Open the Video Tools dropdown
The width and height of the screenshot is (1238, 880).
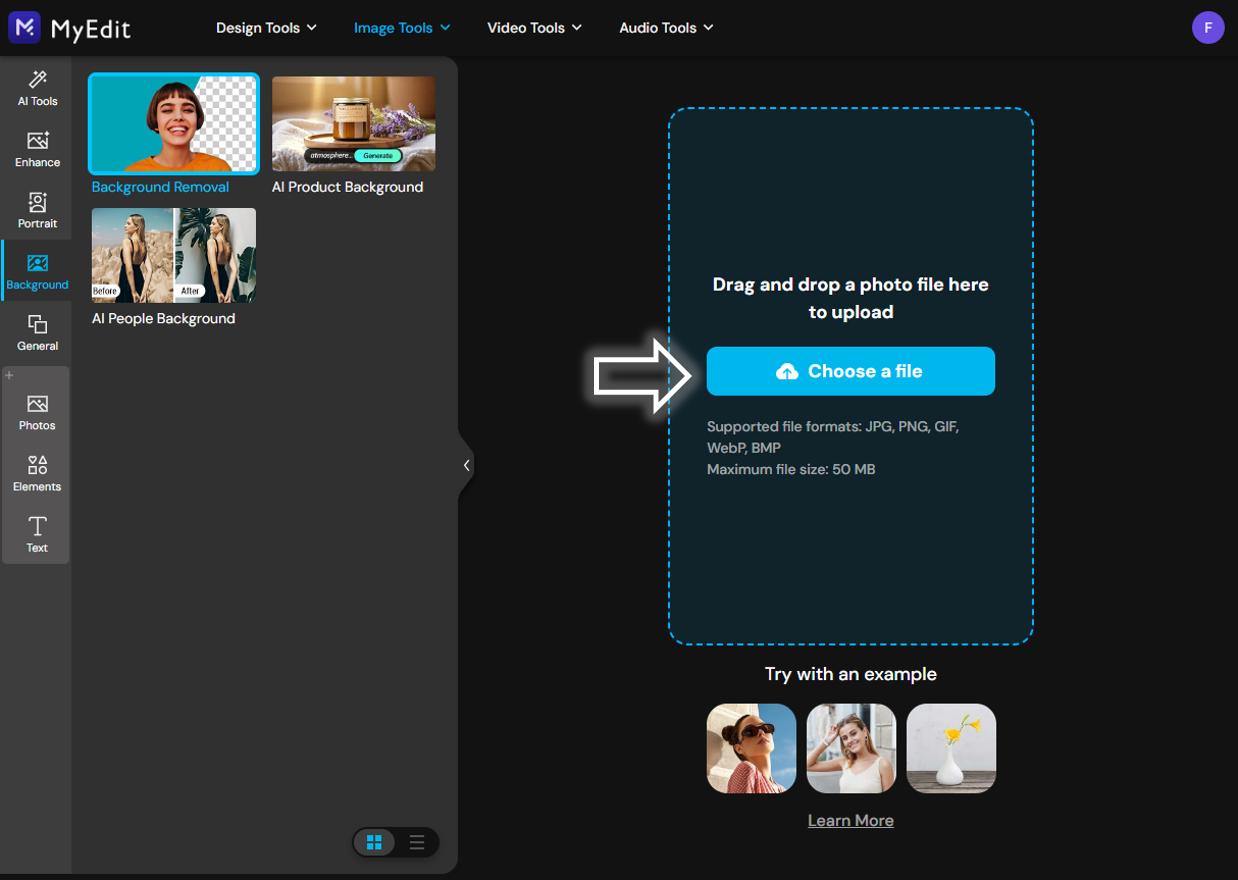[x=534, y=27]
